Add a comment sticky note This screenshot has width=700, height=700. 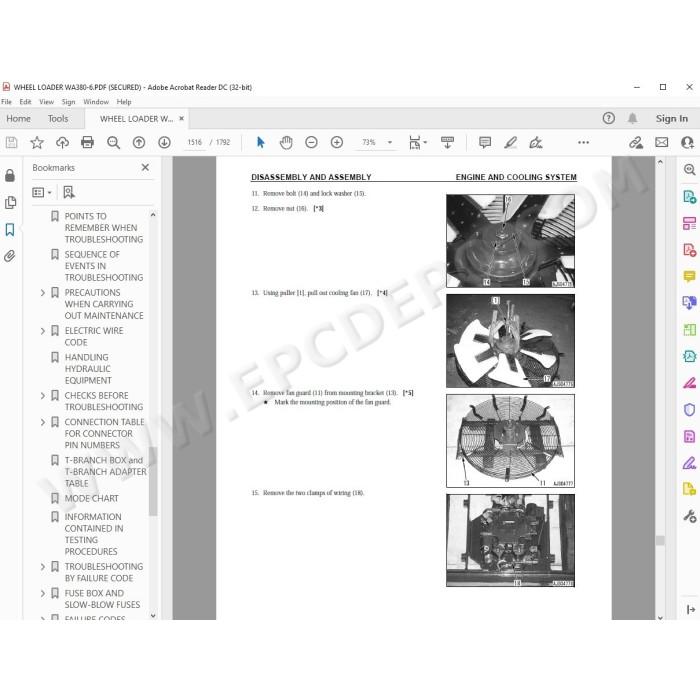[485, 142]
